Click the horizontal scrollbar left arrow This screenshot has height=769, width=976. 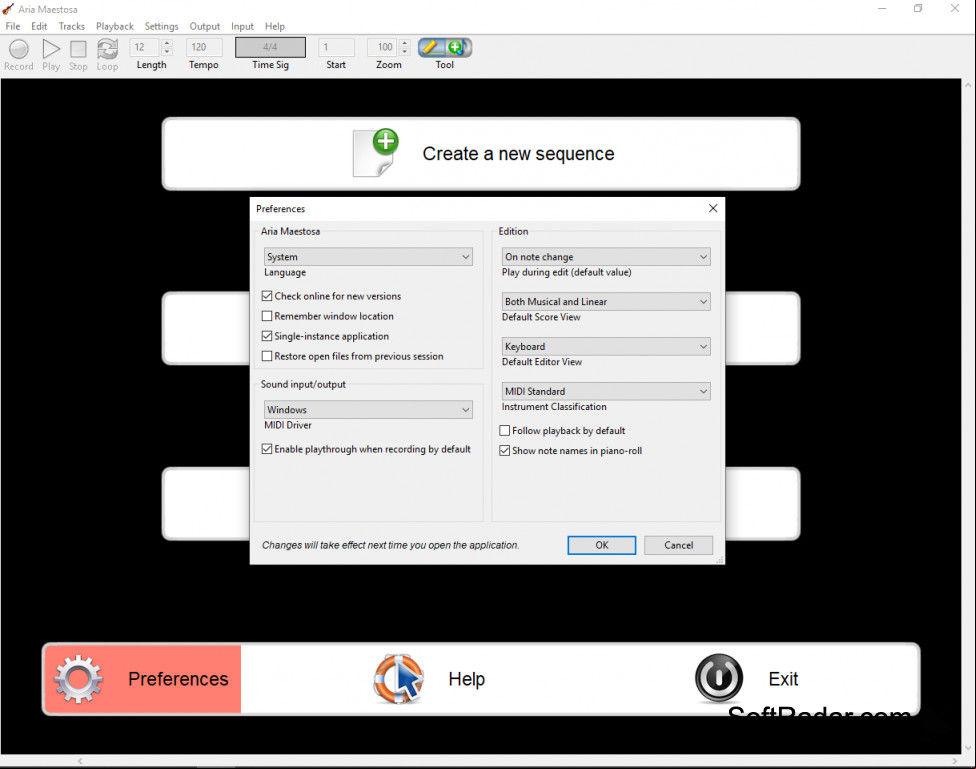(80, 761)
